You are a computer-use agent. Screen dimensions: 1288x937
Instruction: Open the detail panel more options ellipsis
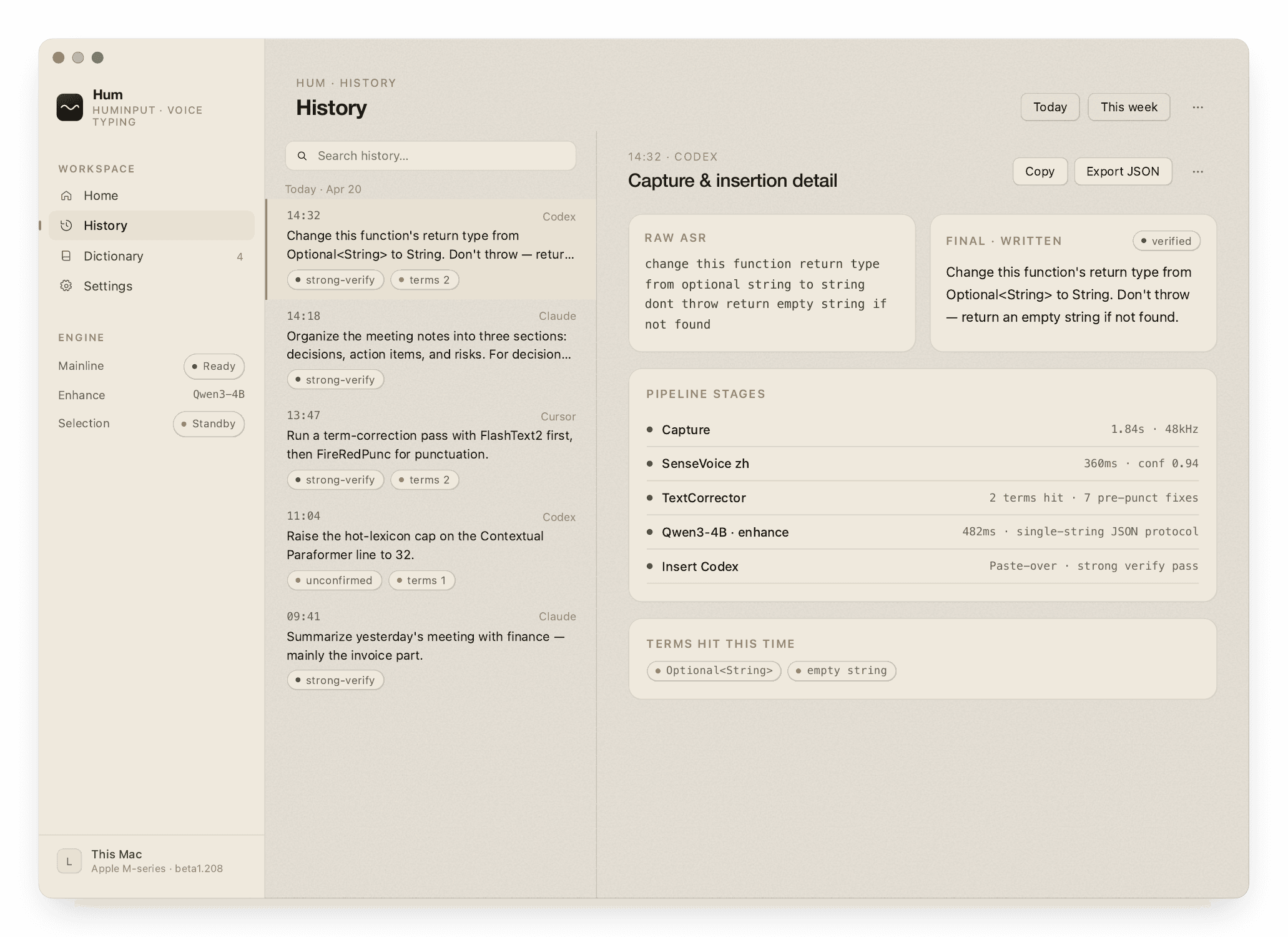tap(1197, 172)
